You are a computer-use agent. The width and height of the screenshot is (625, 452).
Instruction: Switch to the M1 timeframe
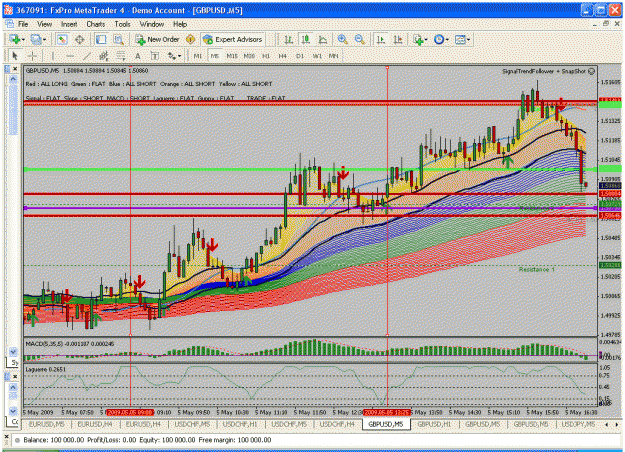pos(197,56)
